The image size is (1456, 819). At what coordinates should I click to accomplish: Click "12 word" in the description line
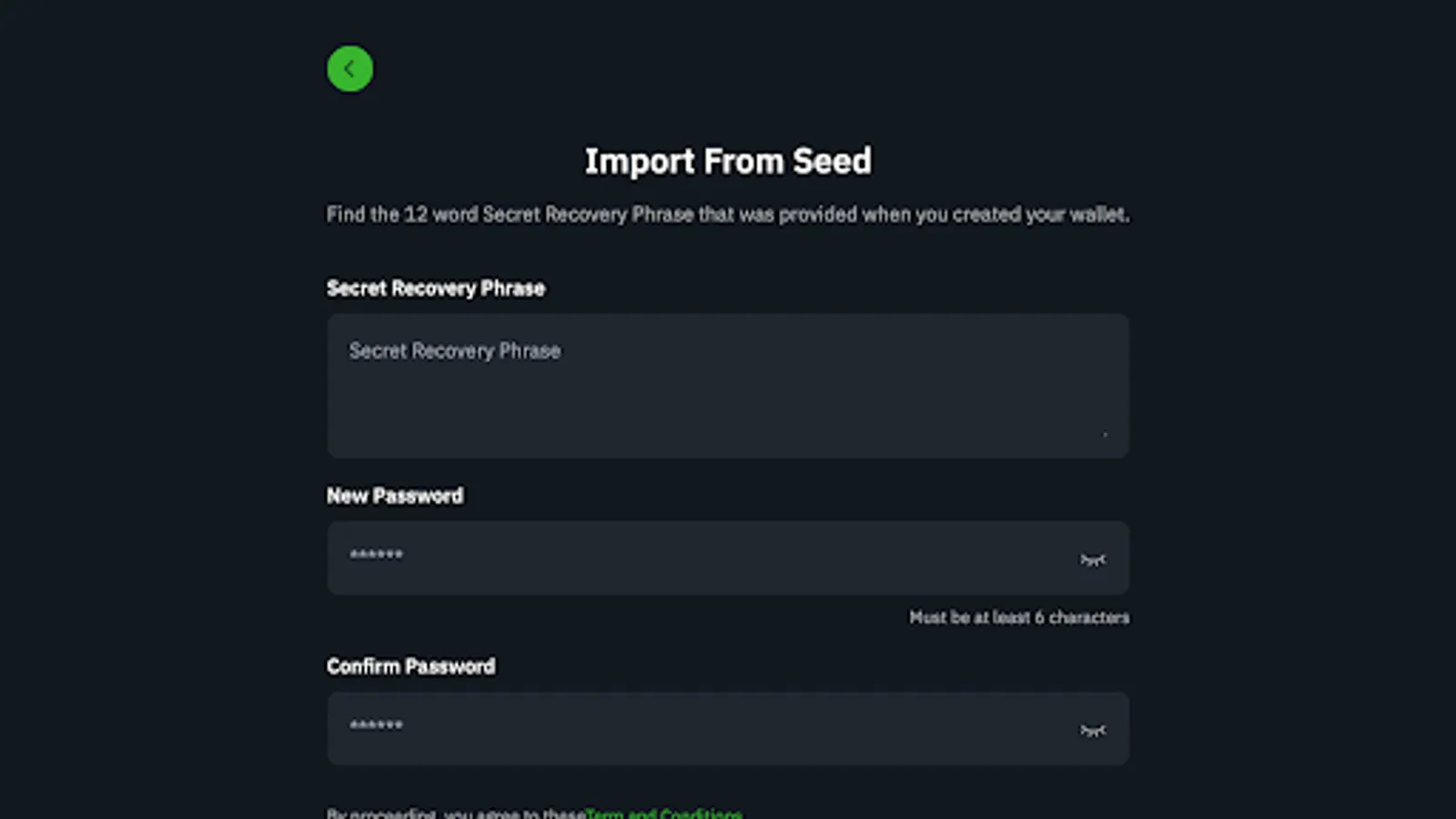coord(440,215)
